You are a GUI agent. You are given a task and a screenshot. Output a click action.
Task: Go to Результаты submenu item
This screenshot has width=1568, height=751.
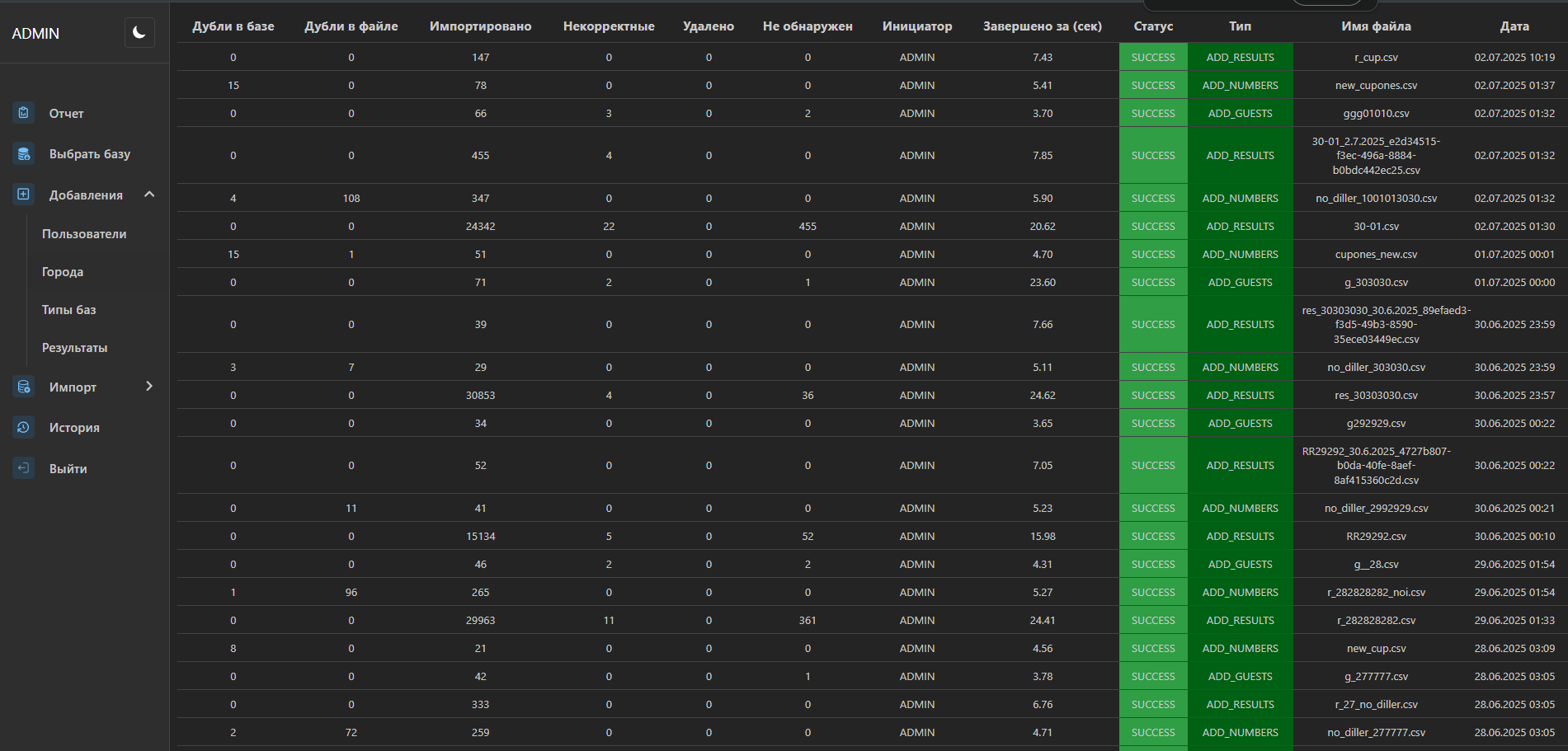pyautogui.click(x=75, y=348)
